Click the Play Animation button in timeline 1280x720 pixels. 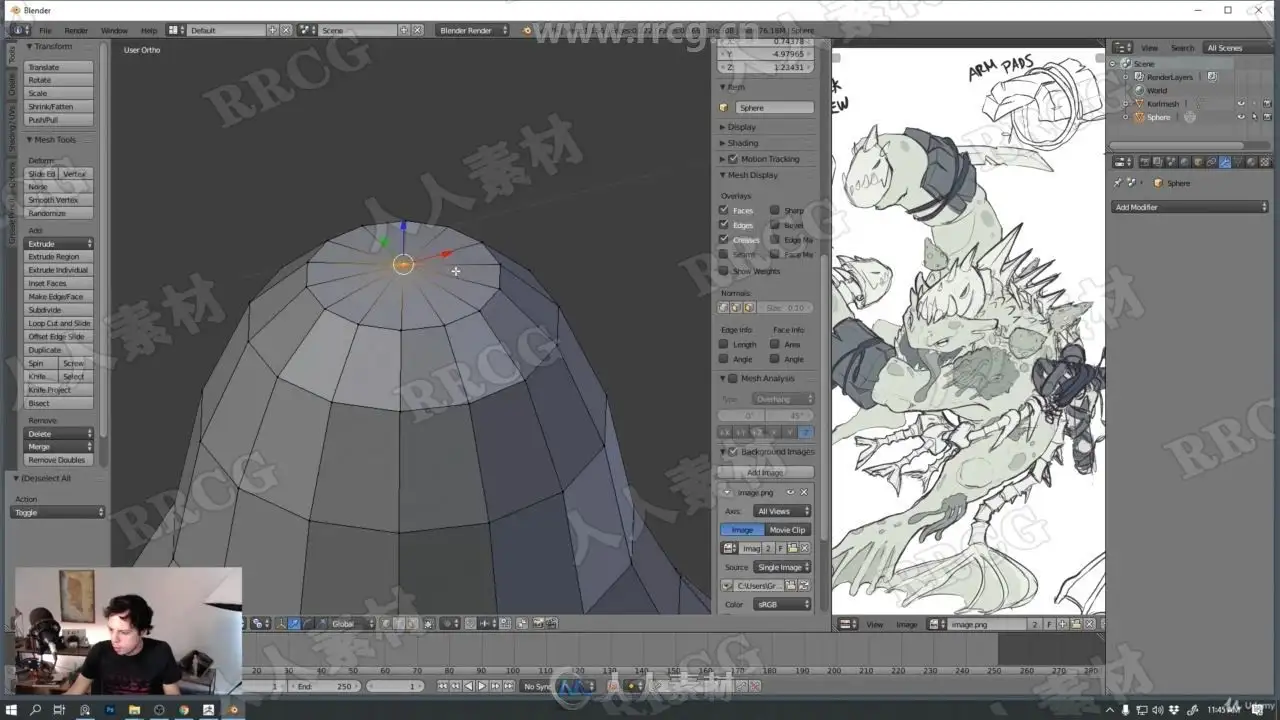[481, 686]
